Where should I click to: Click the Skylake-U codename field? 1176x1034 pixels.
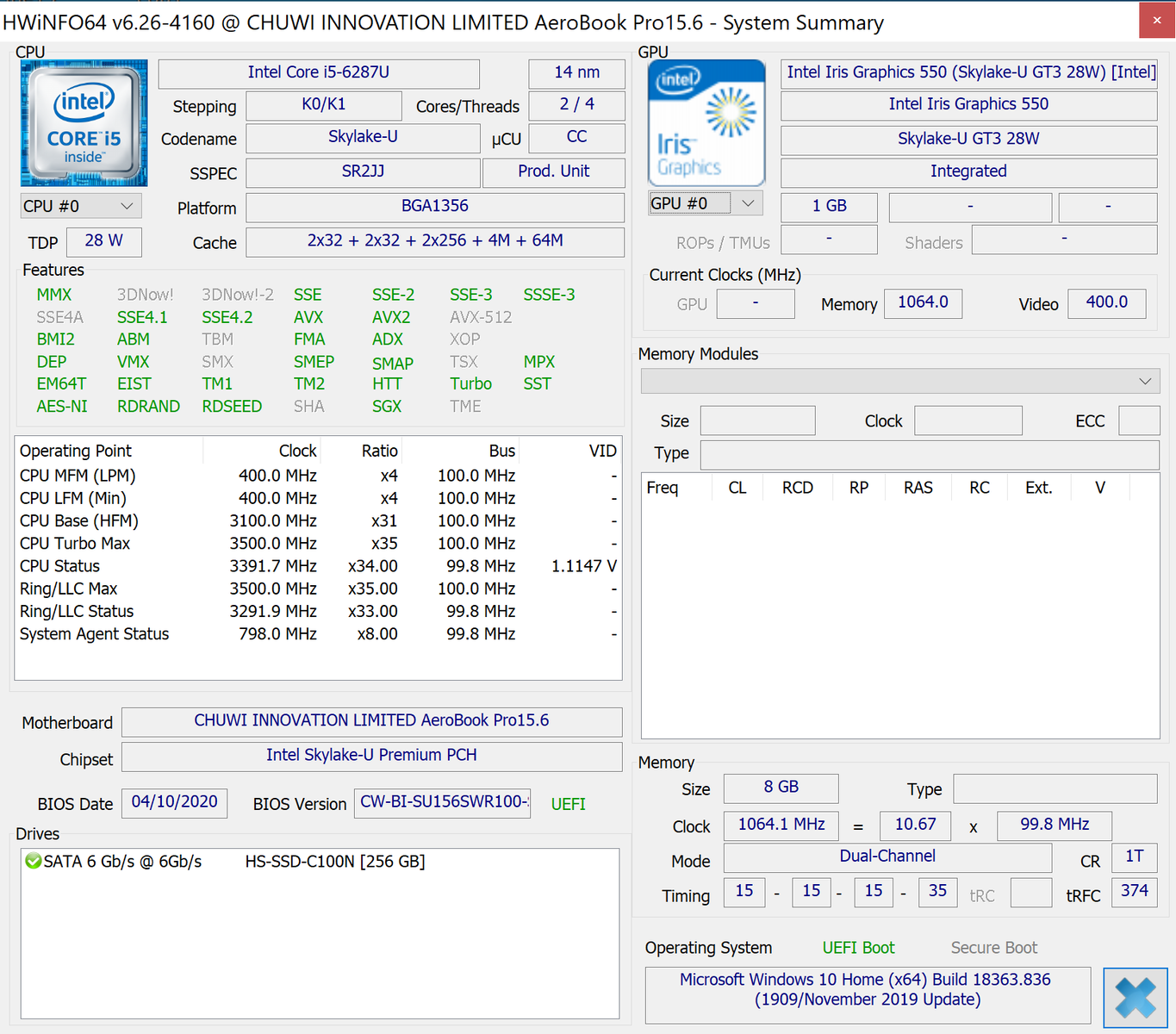(x=363, y=138)
